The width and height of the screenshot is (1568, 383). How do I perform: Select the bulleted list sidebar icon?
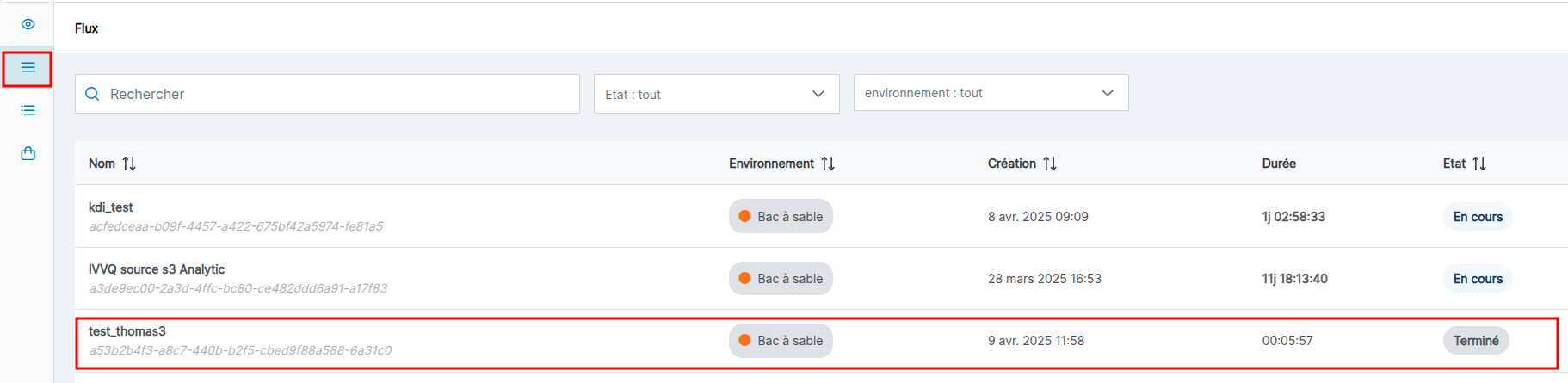28,110
